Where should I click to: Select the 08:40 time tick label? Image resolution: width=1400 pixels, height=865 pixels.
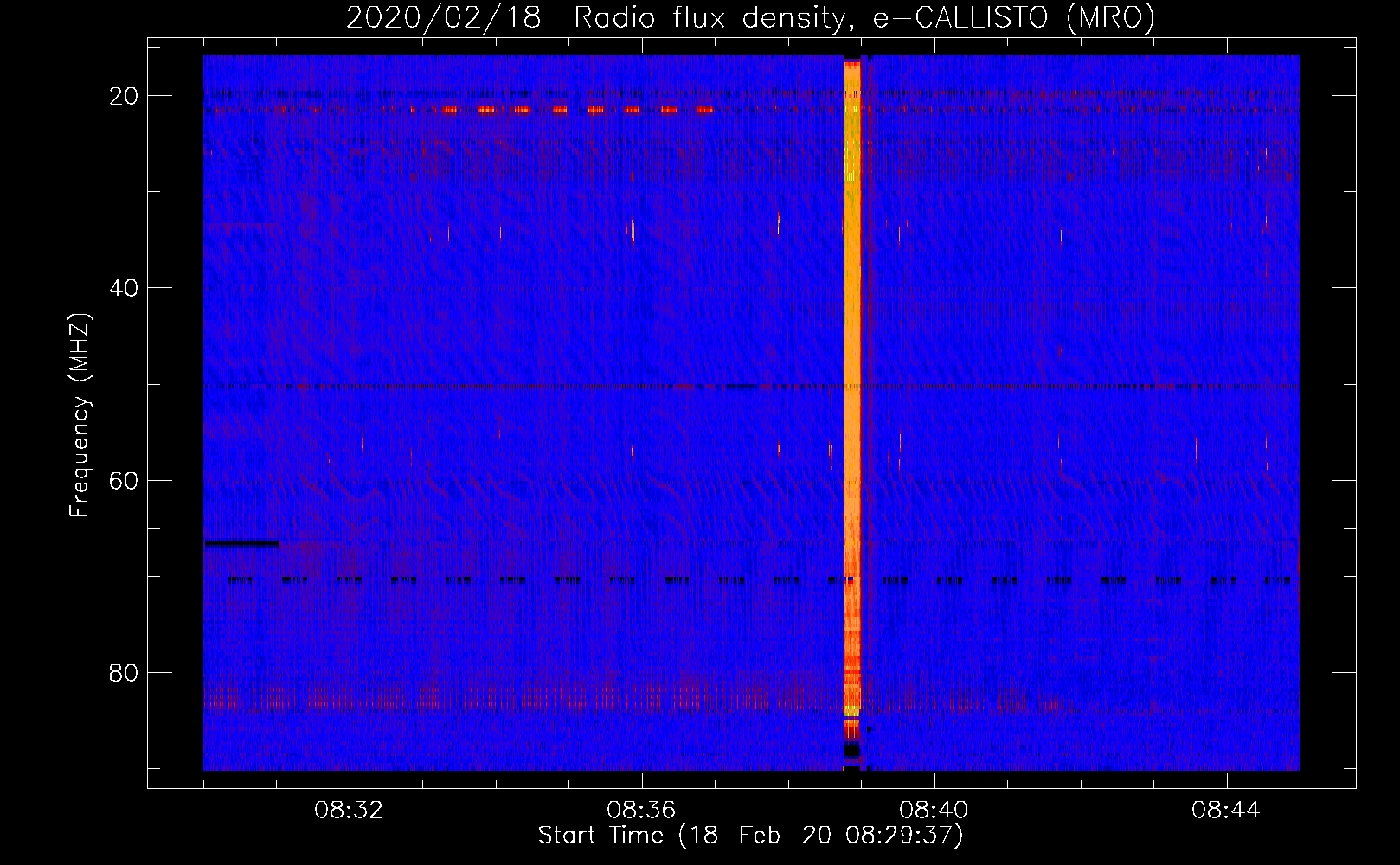pos(934,811)
